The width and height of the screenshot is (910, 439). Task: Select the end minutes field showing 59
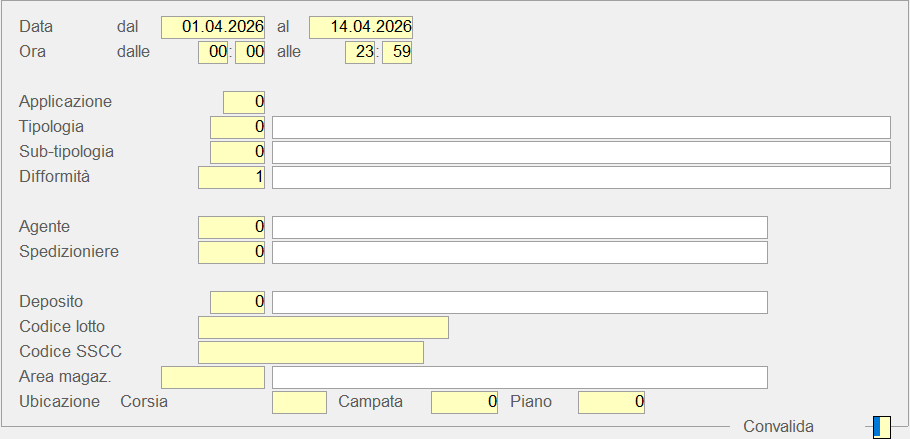point(397,52)
